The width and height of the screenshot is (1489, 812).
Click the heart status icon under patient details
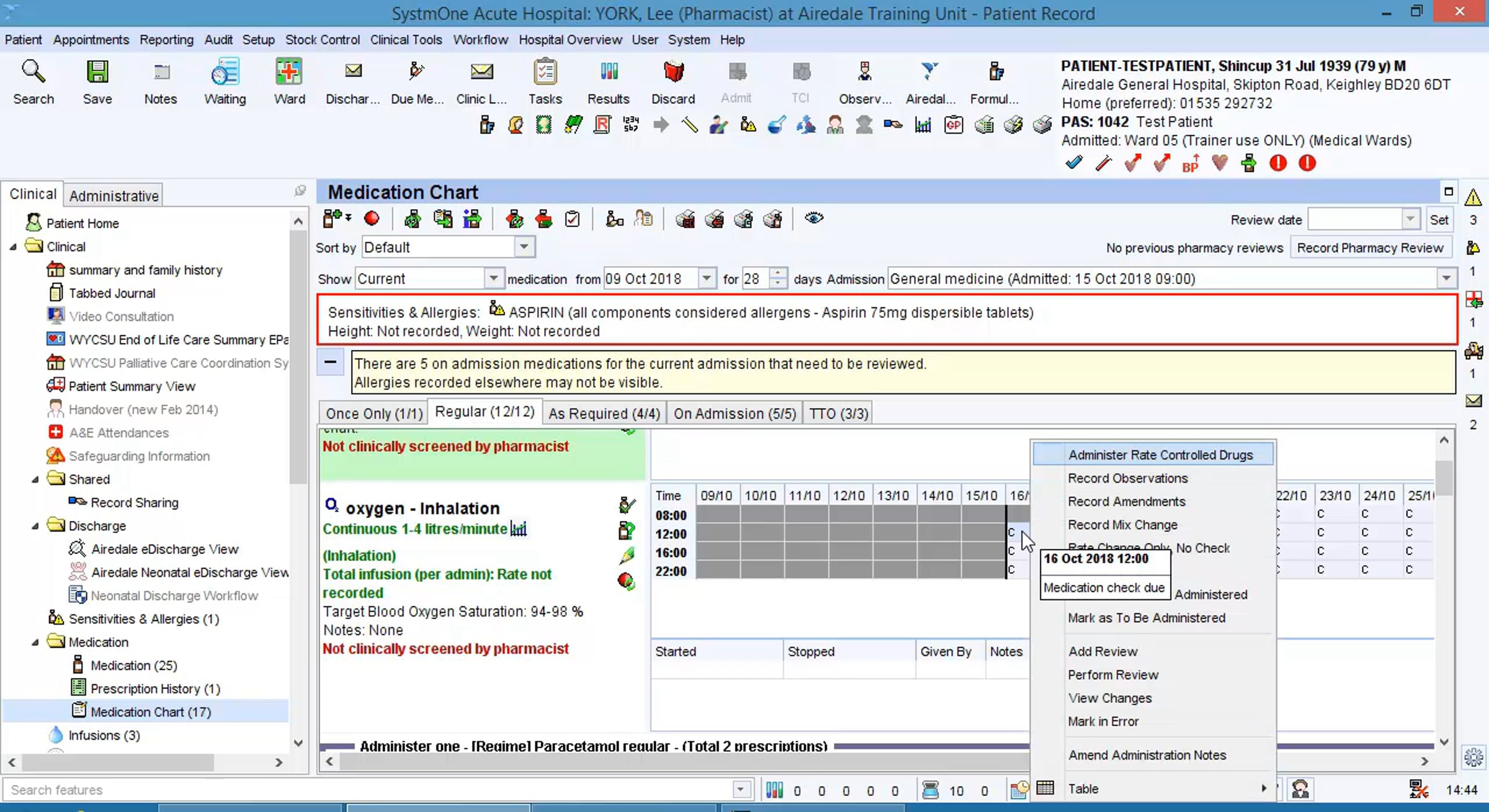coord(1220,163)
